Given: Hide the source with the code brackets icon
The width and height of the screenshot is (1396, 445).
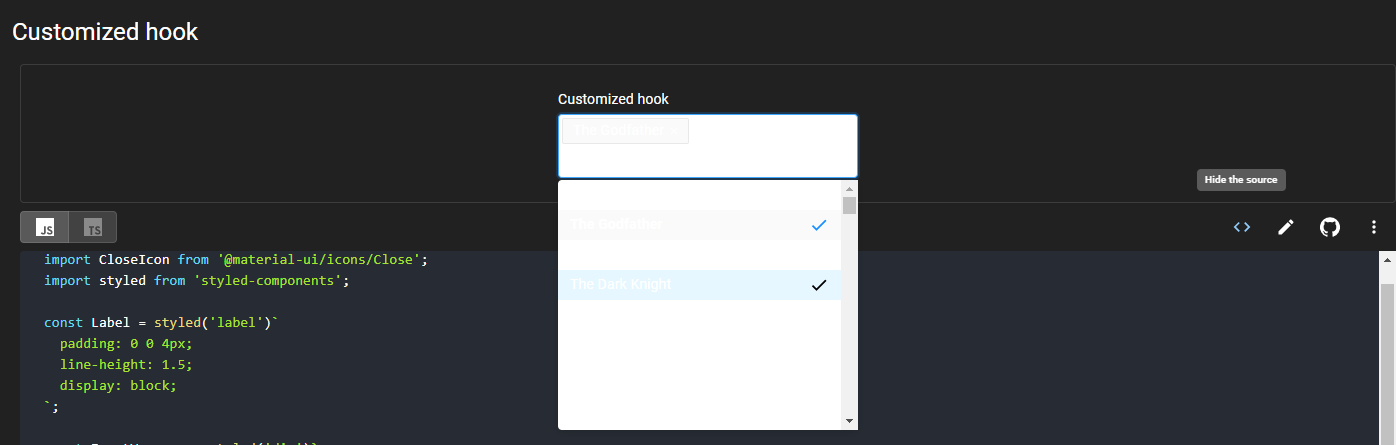Looking at the screenshot, I should point(1242,227).
